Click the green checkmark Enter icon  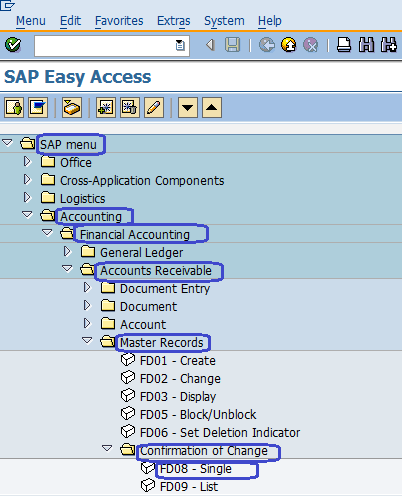click(x=13, y=45)
